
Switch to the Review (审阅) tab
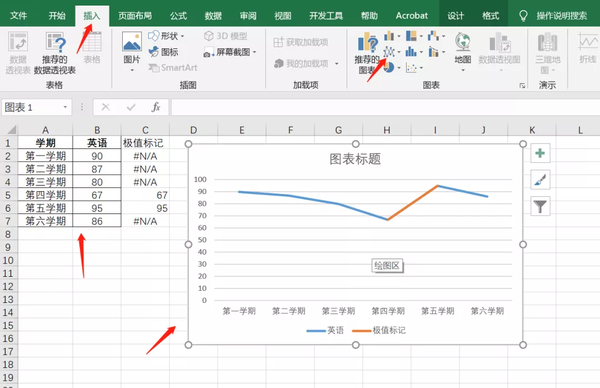click(x=248, y=16)
